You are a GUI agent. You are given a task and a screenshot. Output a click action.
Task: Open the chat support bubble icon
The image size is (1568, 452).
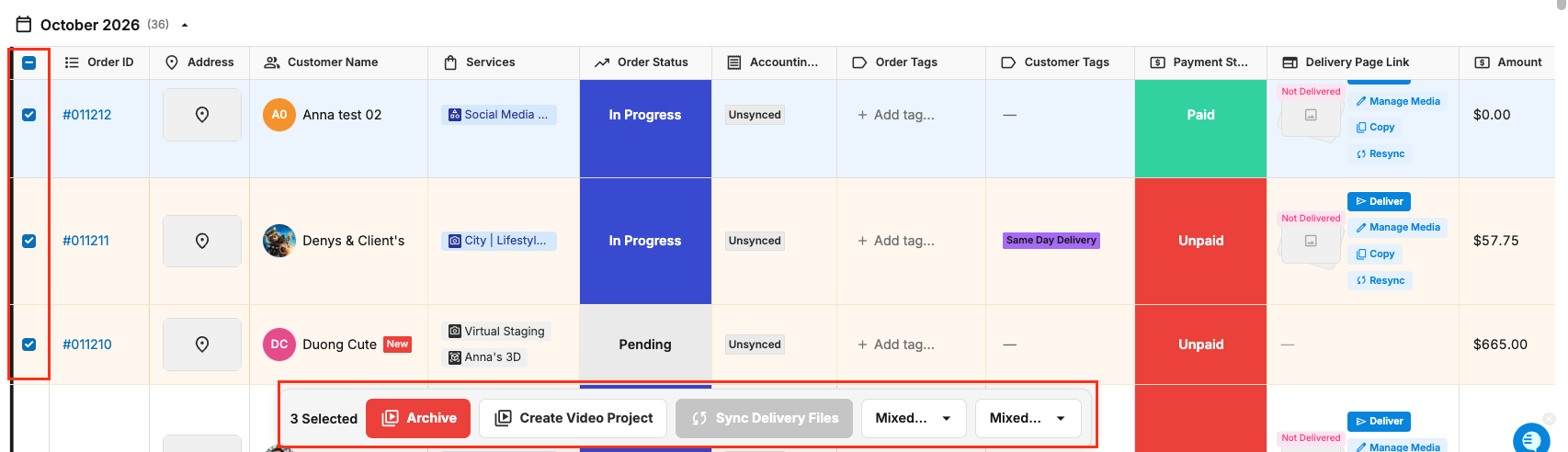point(1531,440)
